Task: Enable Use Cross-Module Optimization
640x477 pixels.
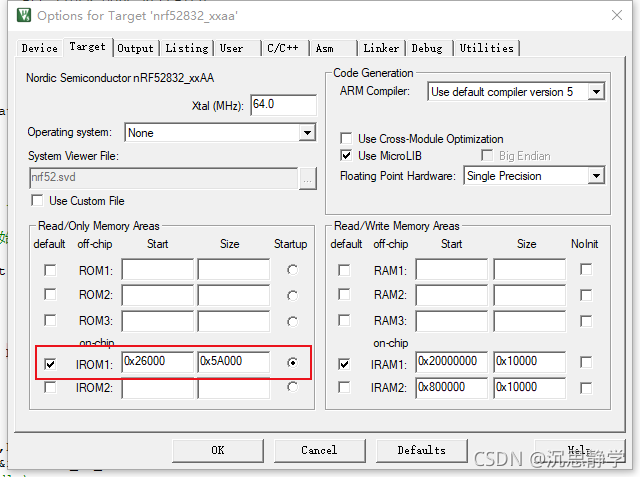Action: point(346,138)
